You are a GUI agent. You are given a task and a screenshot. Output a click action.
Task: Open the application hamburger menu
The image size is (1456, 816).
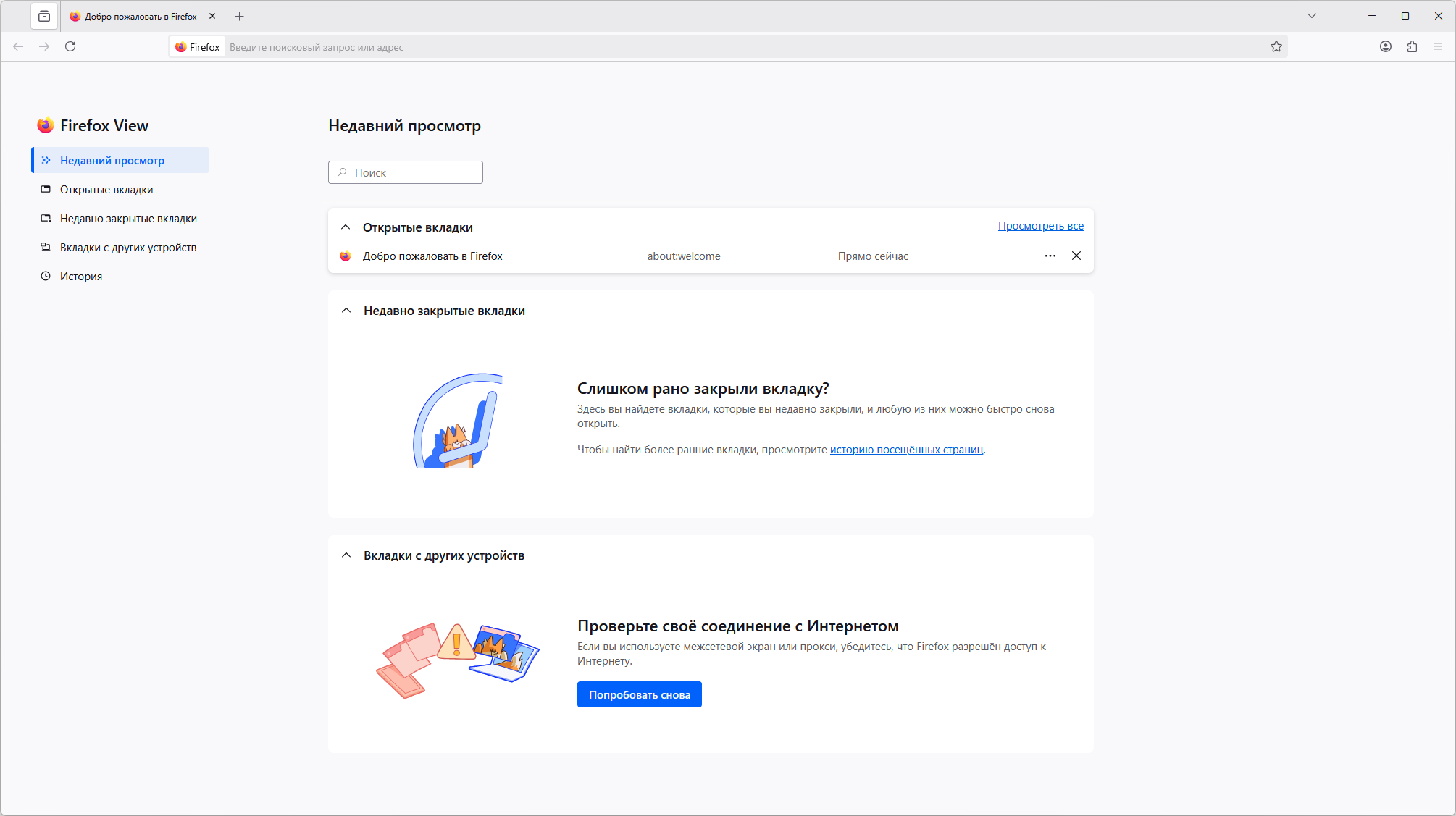coord(1438,46)
